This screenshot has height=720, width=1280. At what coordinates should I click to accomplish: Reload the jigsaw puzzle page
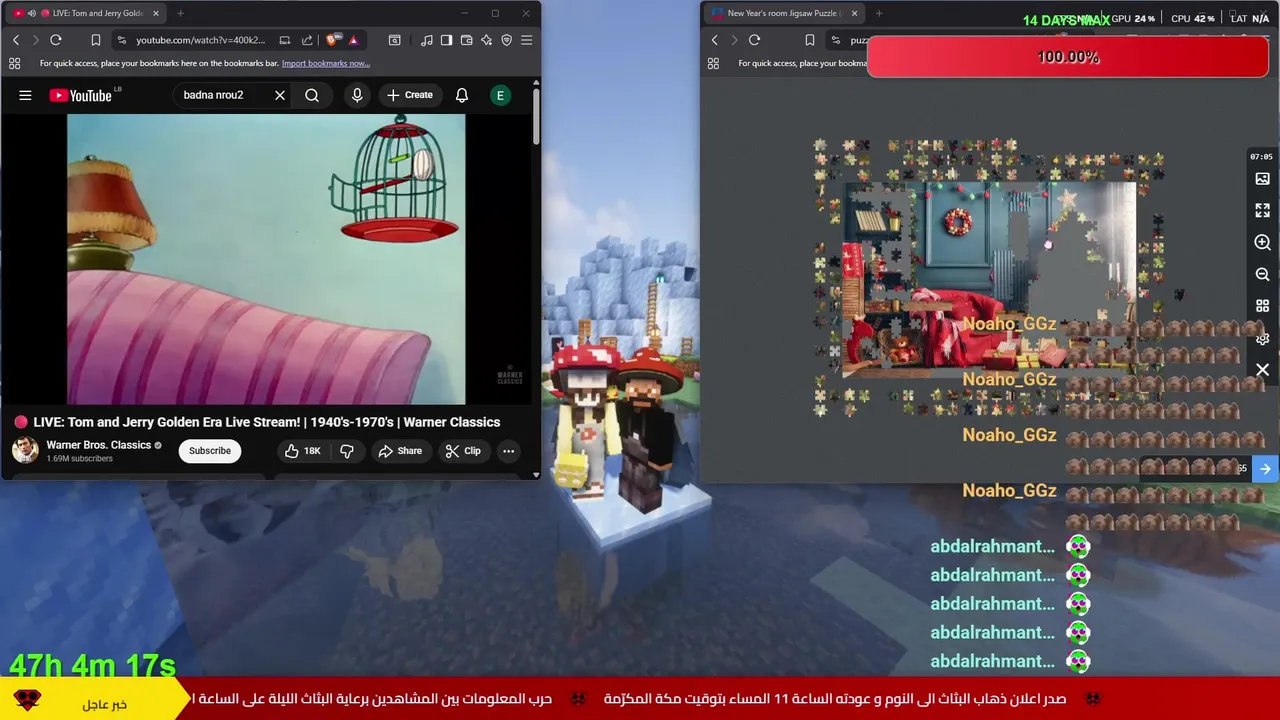tap(754, 40)
